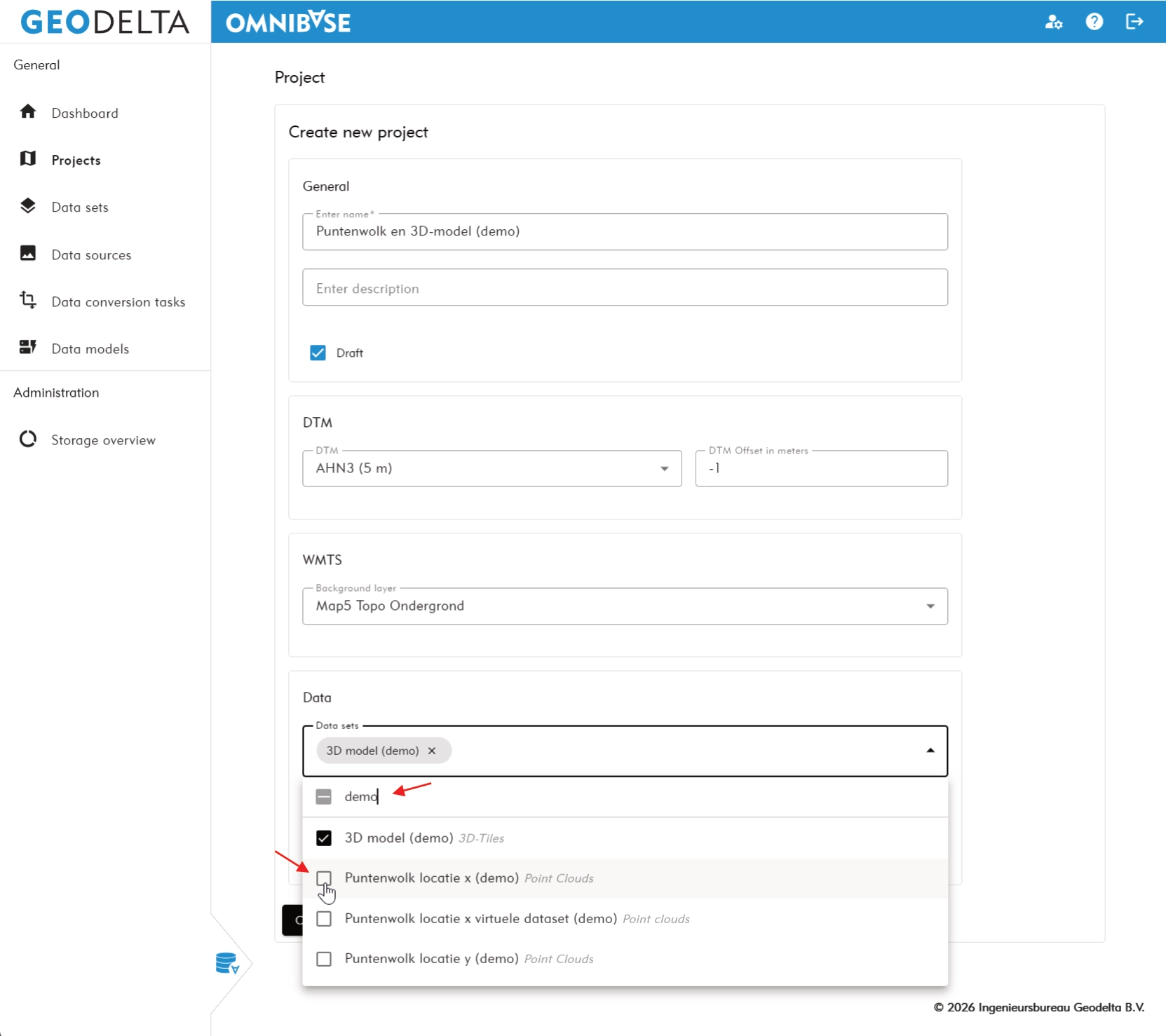
Task: Click the user settings icon in header
Action: tap(1053, 22)
